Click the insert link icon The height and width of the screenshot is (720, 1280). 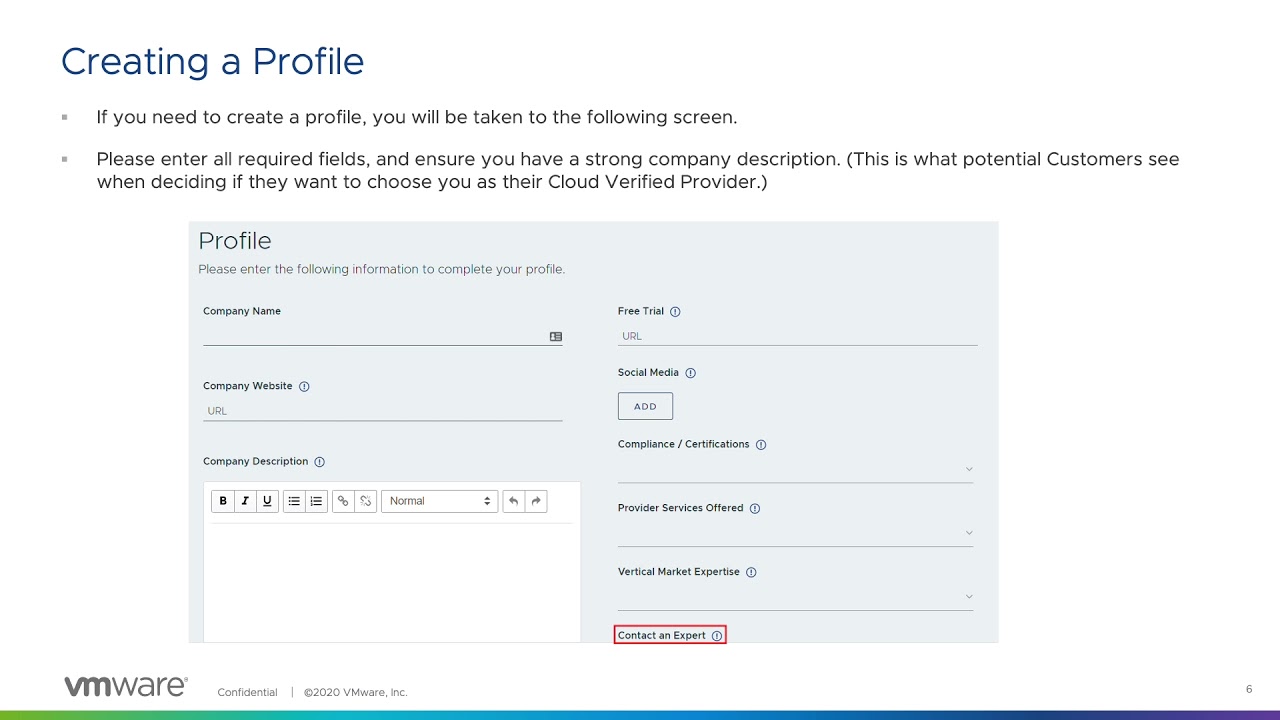point(343,501)
